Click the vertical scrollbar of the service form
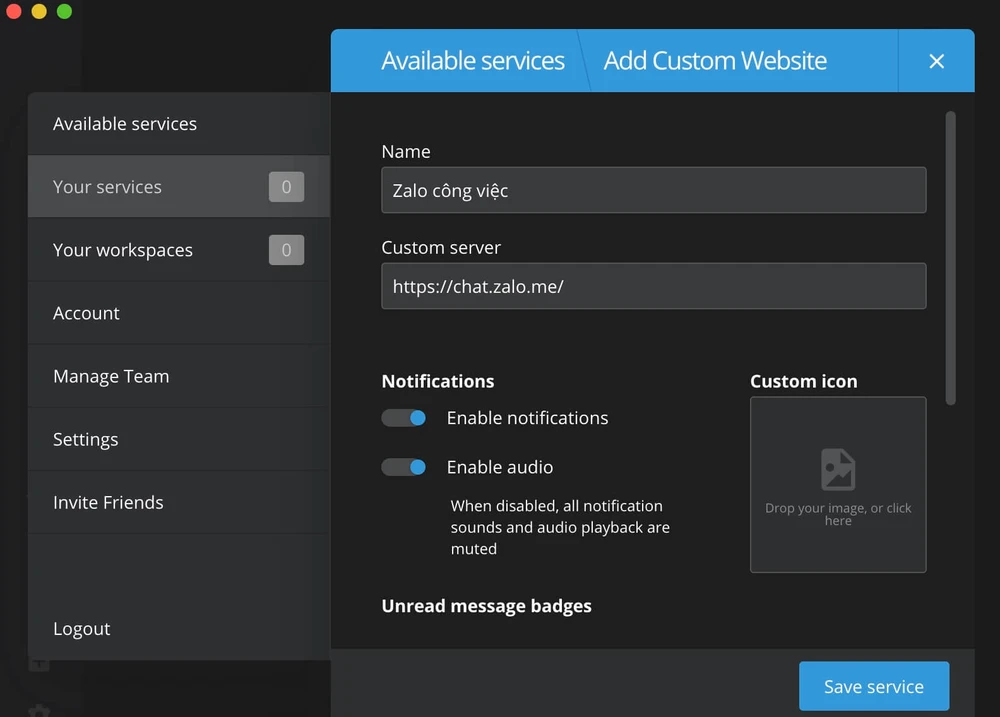Screen dimensions: 1000x717 point(950,258)
